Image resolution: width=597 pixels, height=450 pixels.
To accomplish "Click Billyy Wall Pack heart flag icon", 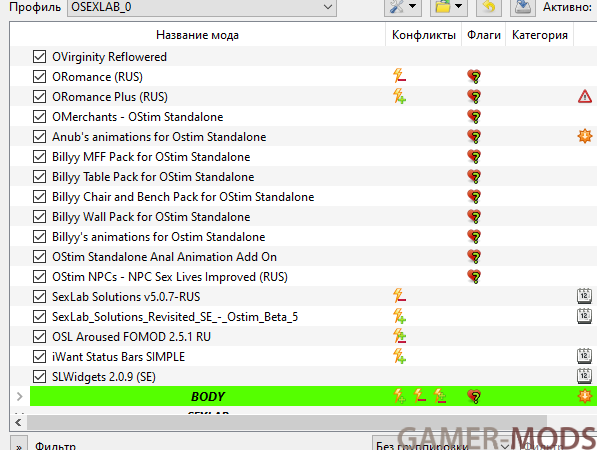I will pyautogui.click(x=474, y=217).
